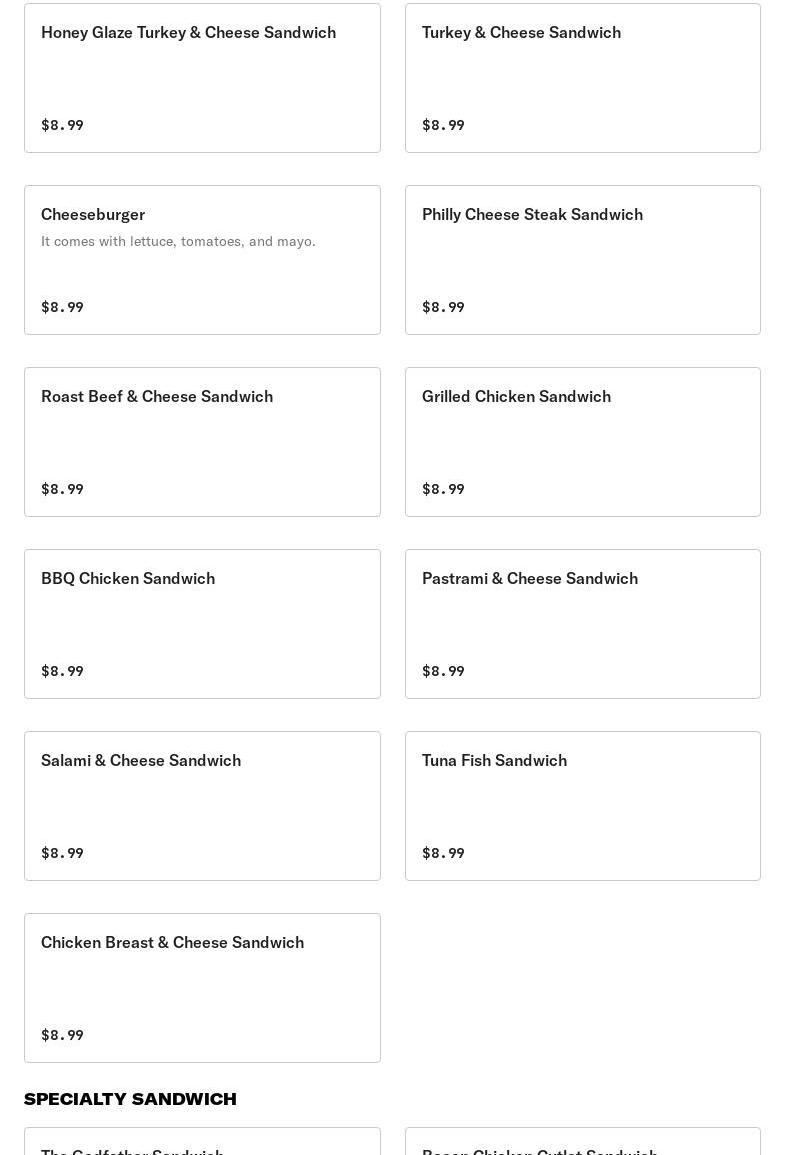Select the Turkey & Cheese Sandwich card
Image resolution: width=785 pixels, height=1155 pixels.
pyautogui.click(x=582, y=78)
